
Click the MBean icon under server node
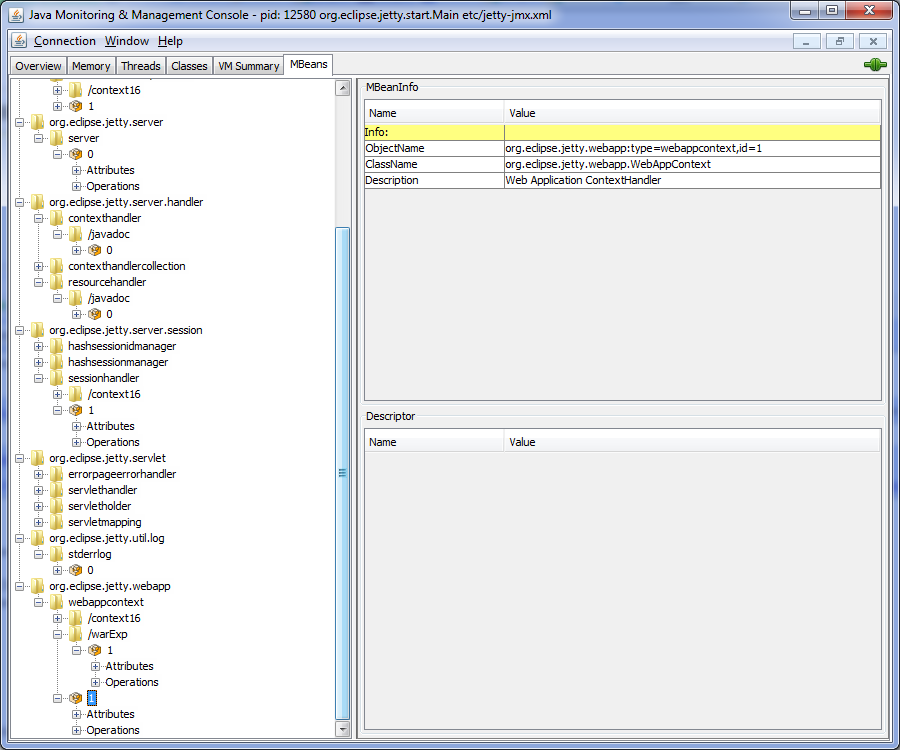75,154
